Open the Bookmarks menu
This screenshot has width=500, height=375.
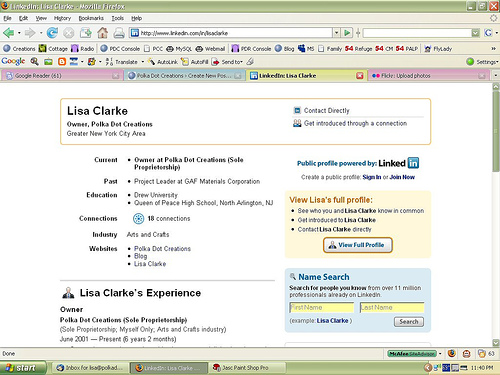point(91,18)
